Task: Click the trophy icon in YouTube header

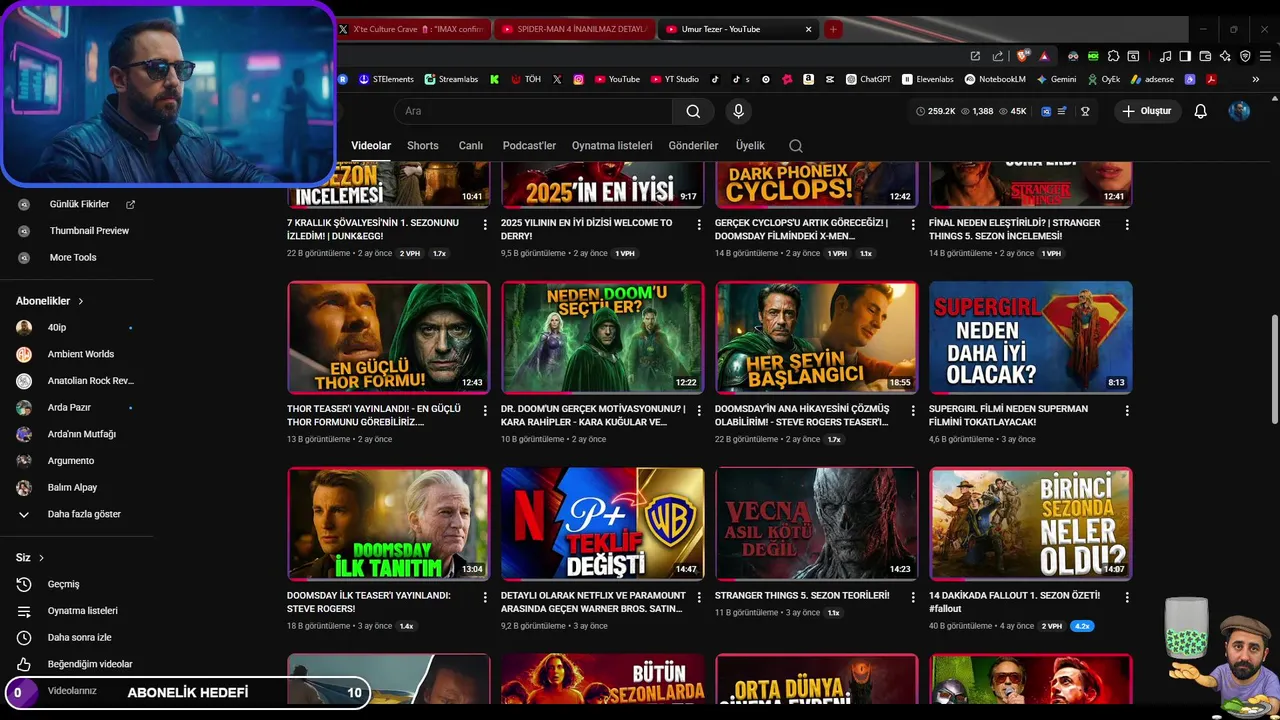Action: (x=1085, y=111)
